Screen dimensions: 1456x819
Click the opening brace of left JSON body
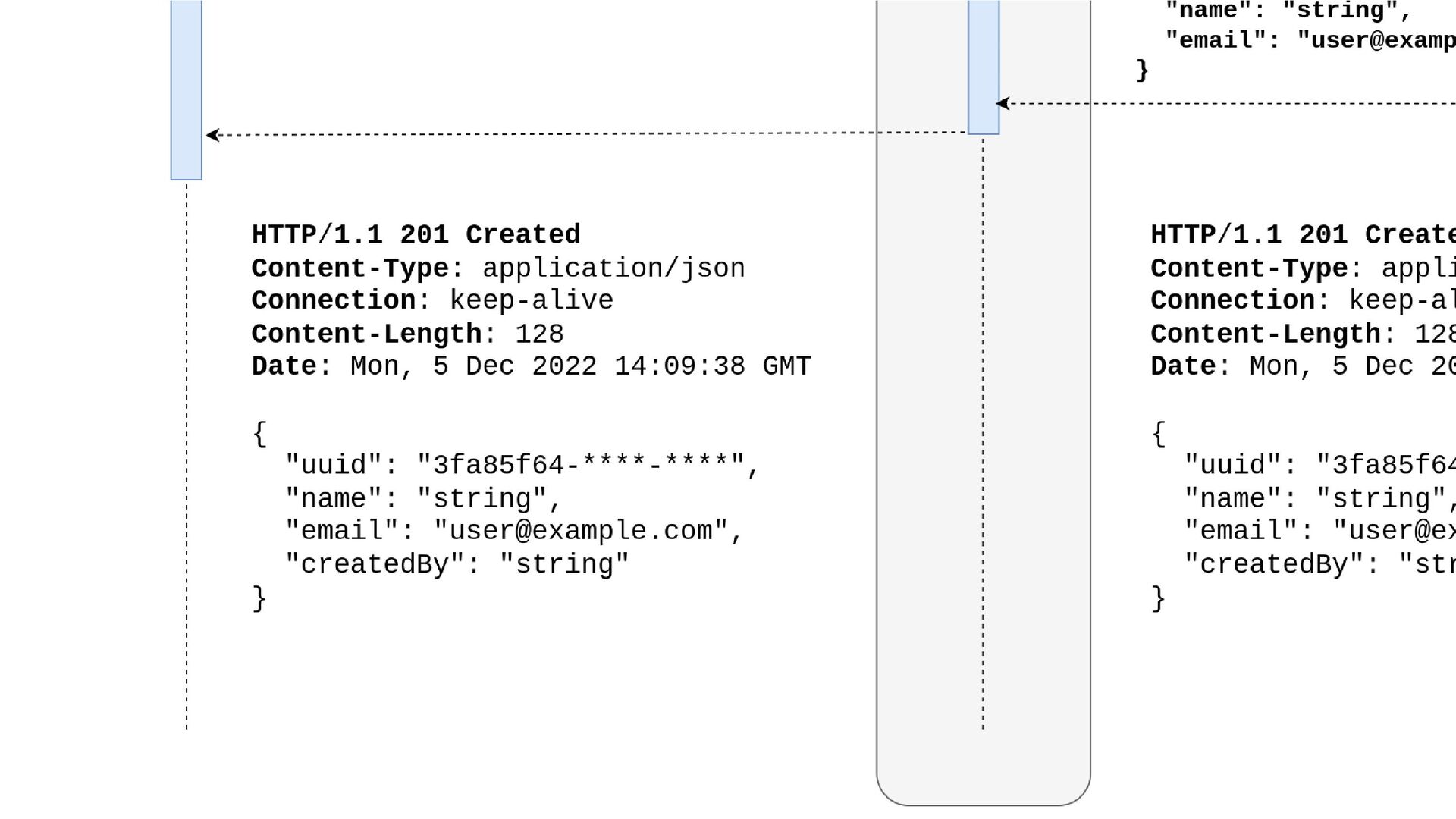(x=259, y=434)
